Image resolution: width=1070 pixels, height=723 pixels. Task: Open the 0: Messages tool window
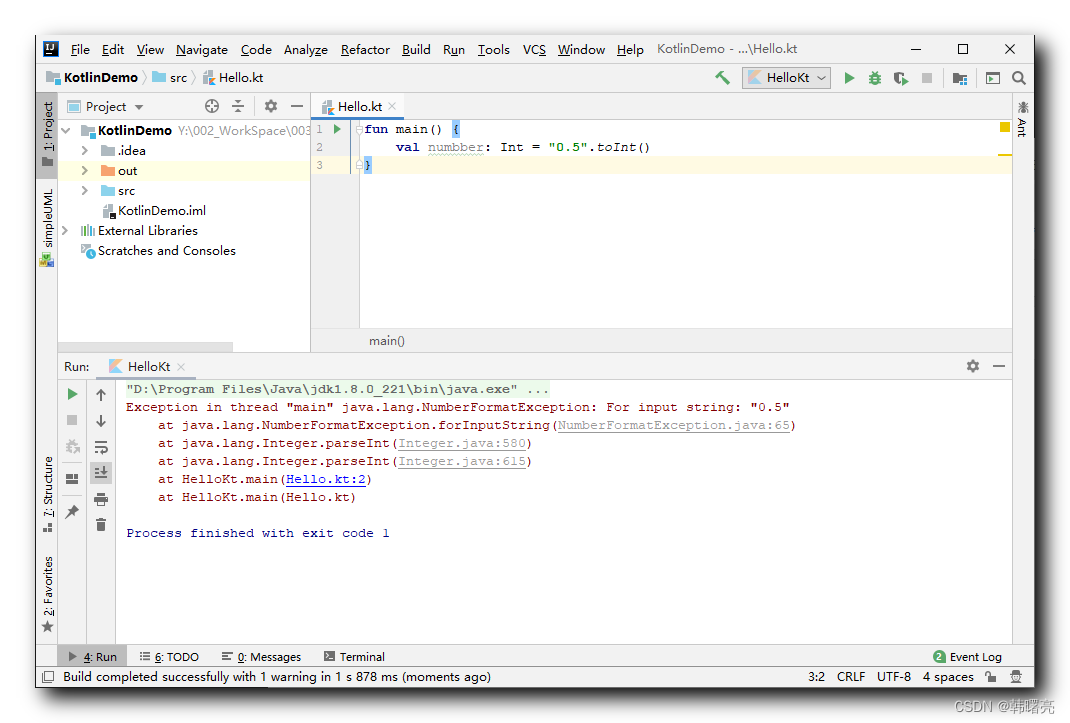(261, 657)
